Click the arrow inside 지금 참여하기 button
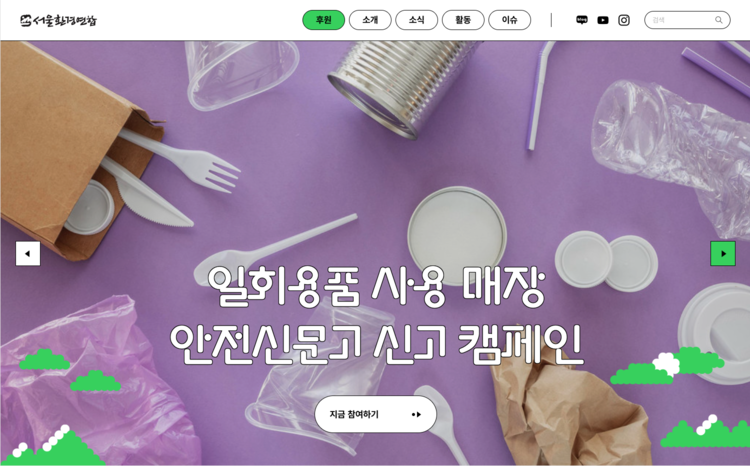The width and height of the screenshot is (750, 466). pyautogui.click(x=417, y=414)
